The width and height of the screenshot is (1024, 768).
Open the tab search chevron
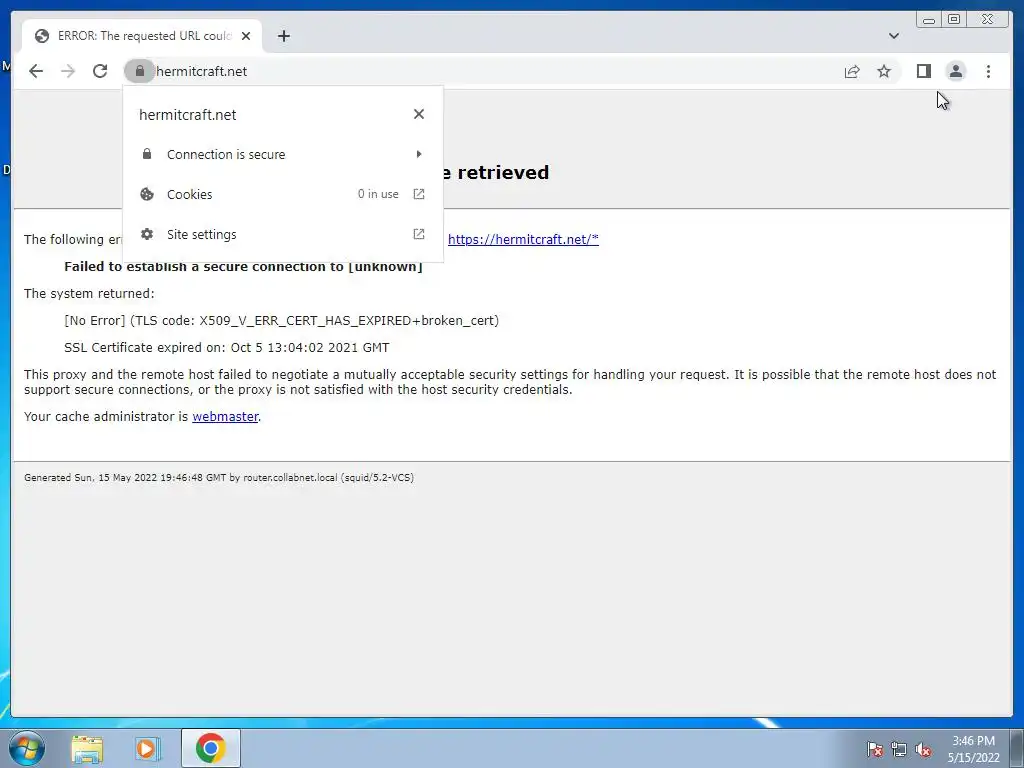point(894,36)
